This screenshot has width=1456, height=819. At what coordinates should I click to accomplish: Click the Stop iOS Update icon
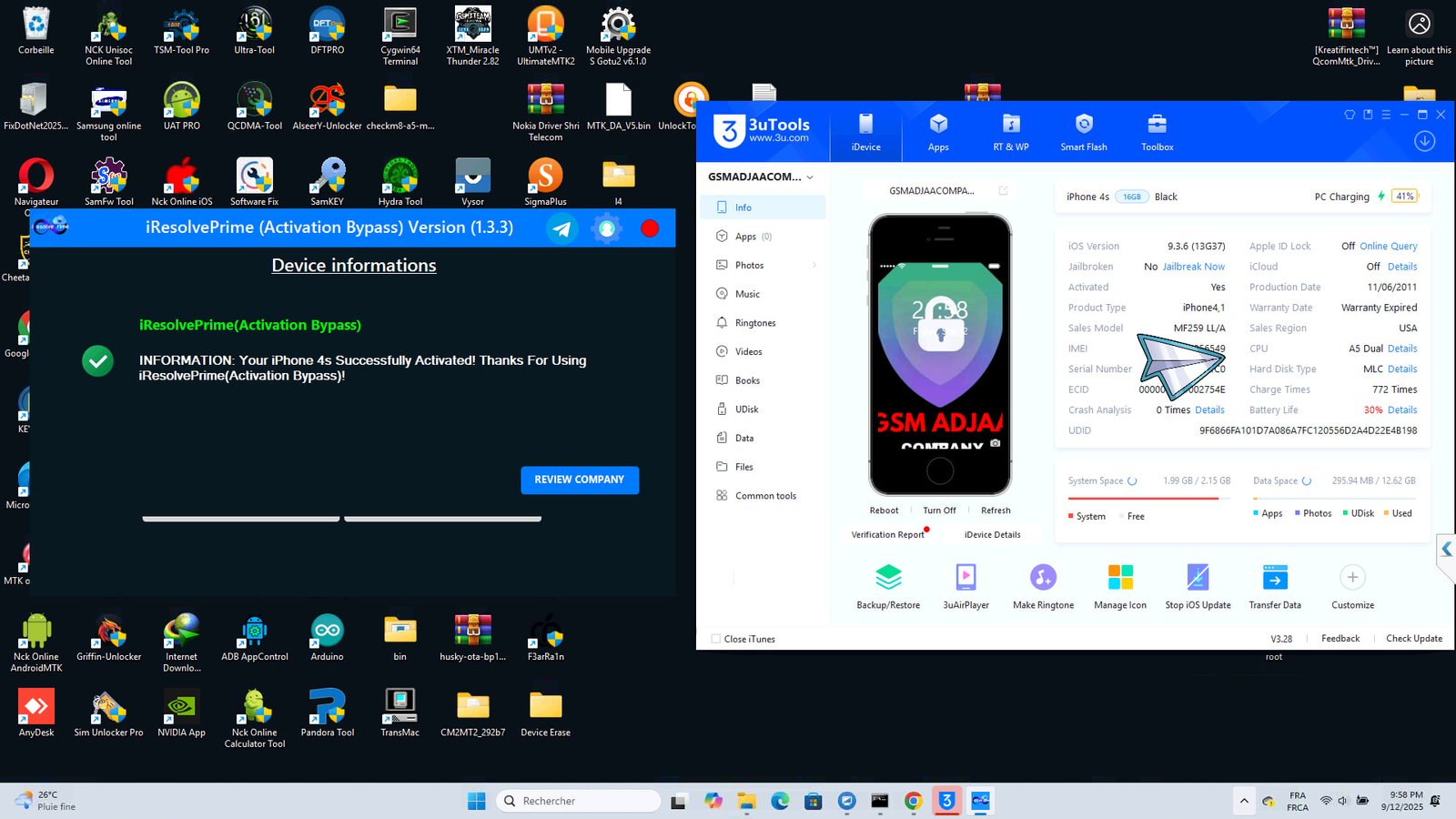coord(1198,578)
